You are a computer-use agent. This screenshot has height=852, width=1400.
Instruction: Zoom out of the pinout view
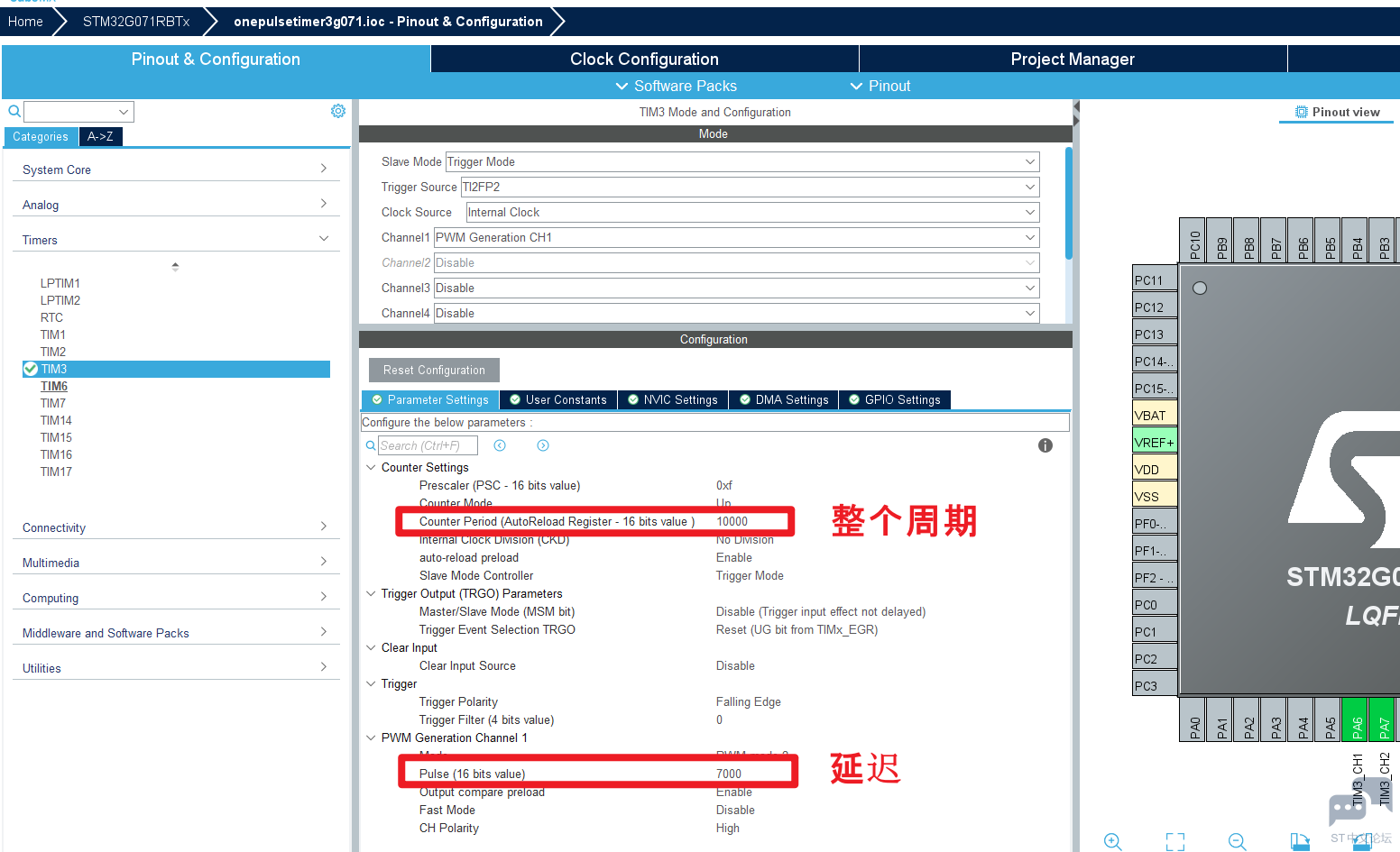1238,841
